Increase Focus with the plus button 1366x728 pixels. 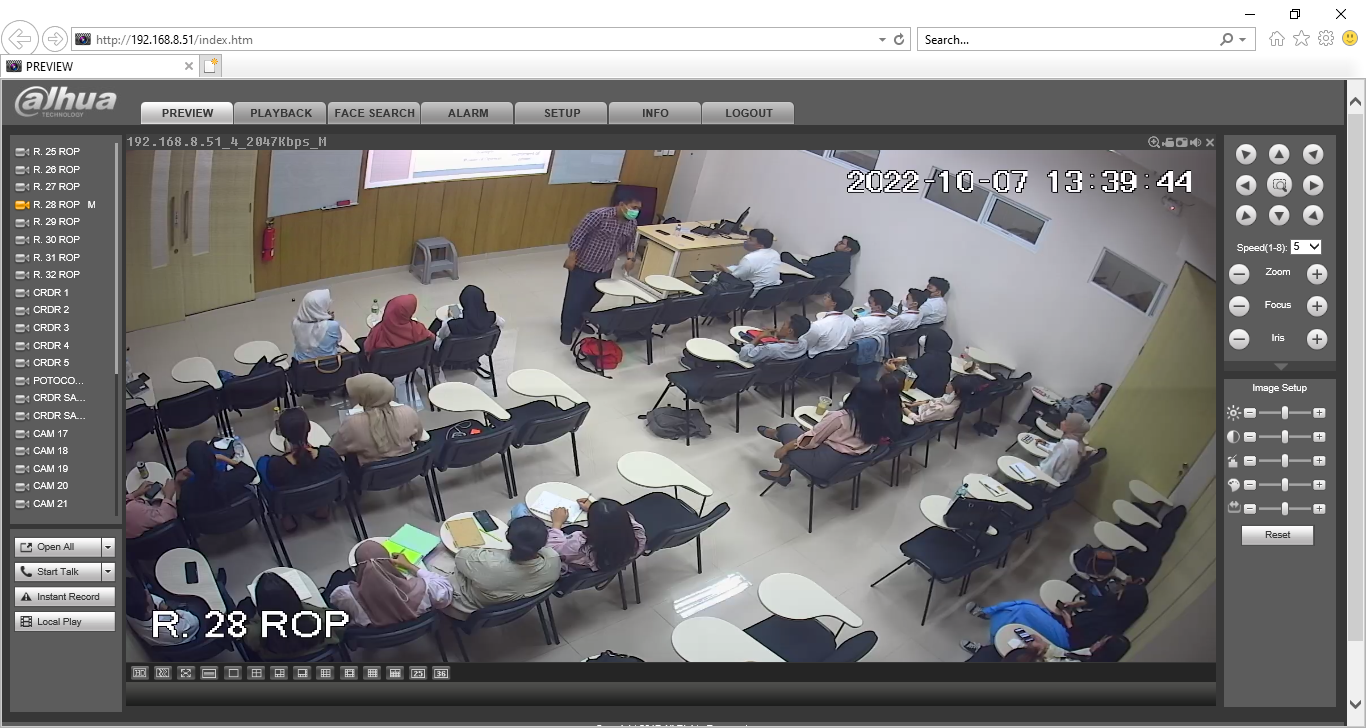1317,306
